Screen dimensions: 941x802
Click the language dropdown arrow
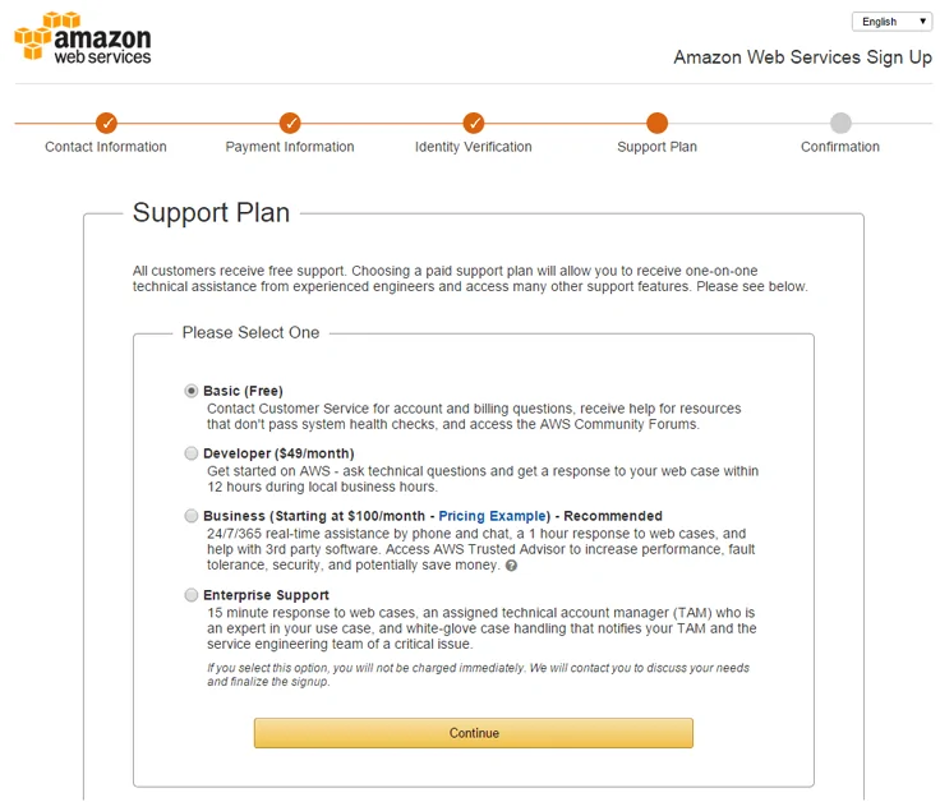[922, 22]
